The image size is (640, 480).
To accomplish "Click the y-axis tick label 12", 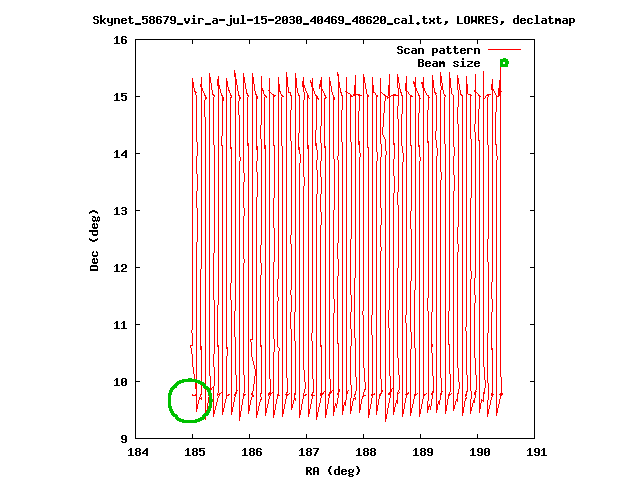I will coord(120,268).
